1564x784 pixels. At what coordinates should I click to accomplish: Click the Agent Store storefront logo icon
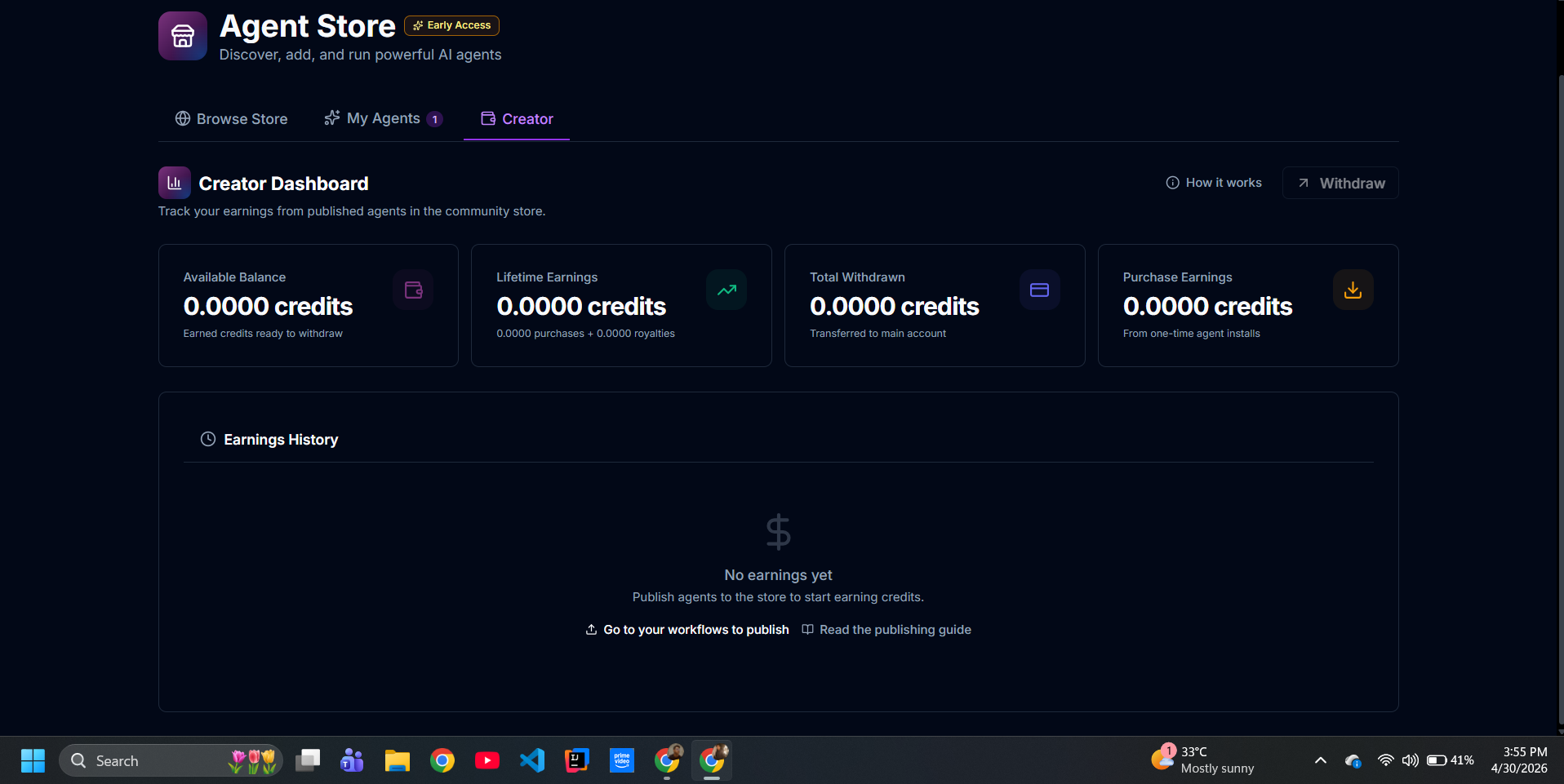(x=183, y=36)
